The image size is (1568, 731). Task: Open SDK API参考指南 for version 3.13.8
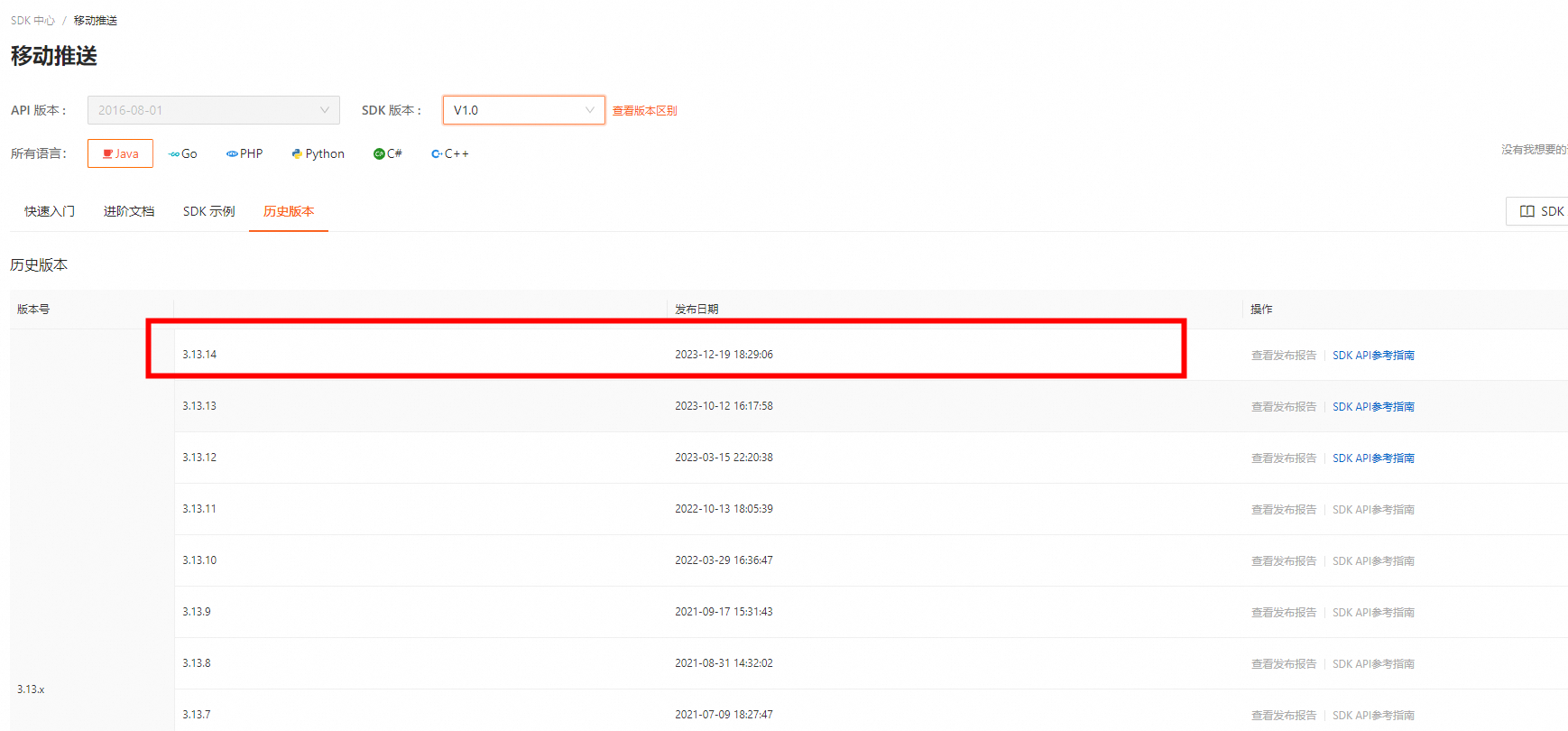1373,664
